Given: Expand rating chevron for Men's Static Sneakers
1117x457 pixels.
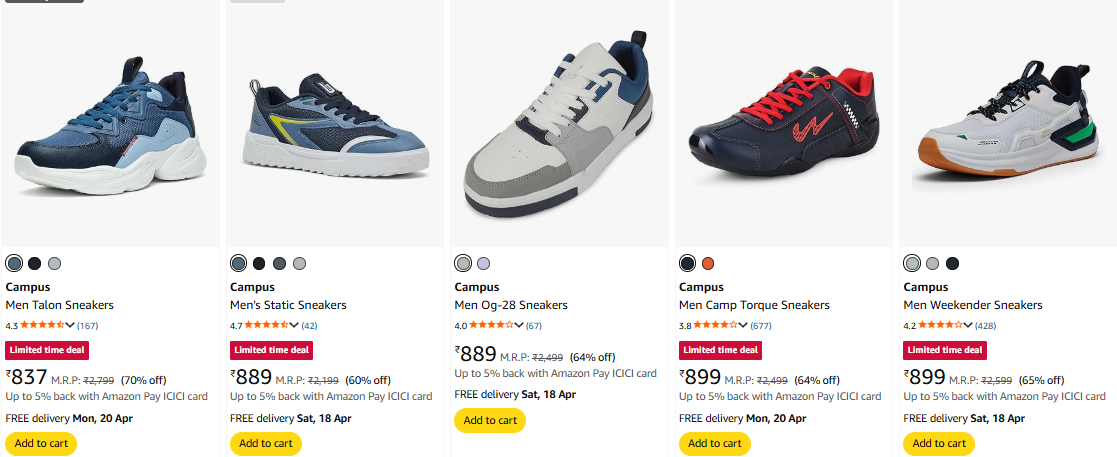Looking at the screenshot, I should pyautogui.click(x=294, y=325).
